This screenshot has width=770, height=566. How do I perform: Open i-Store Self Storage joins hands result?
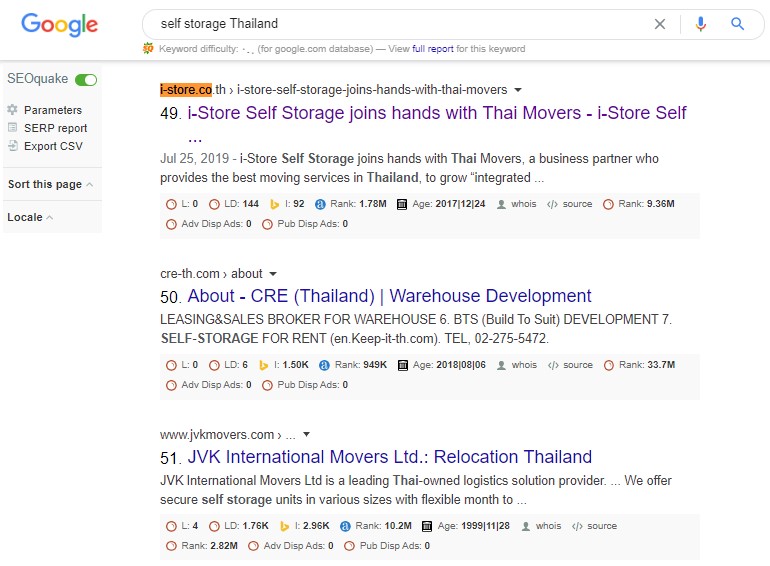click(437, 113)
